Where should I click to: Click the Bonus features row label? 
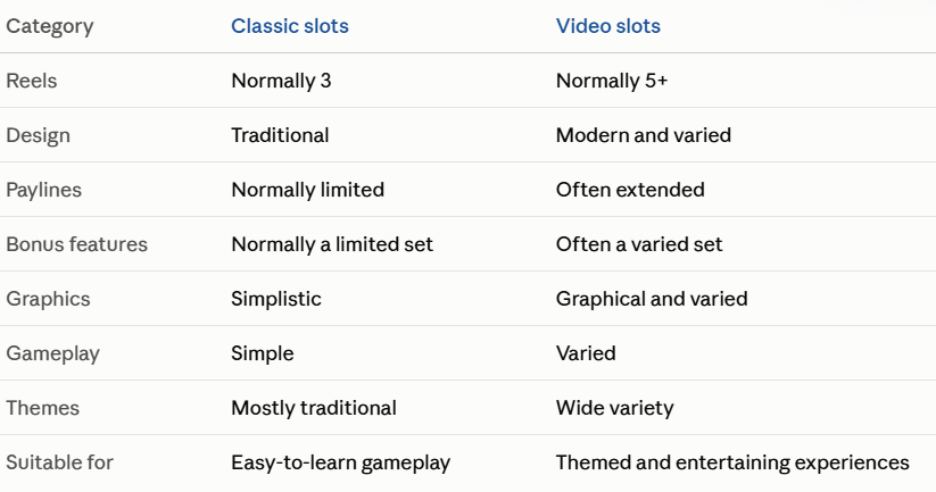76,244
